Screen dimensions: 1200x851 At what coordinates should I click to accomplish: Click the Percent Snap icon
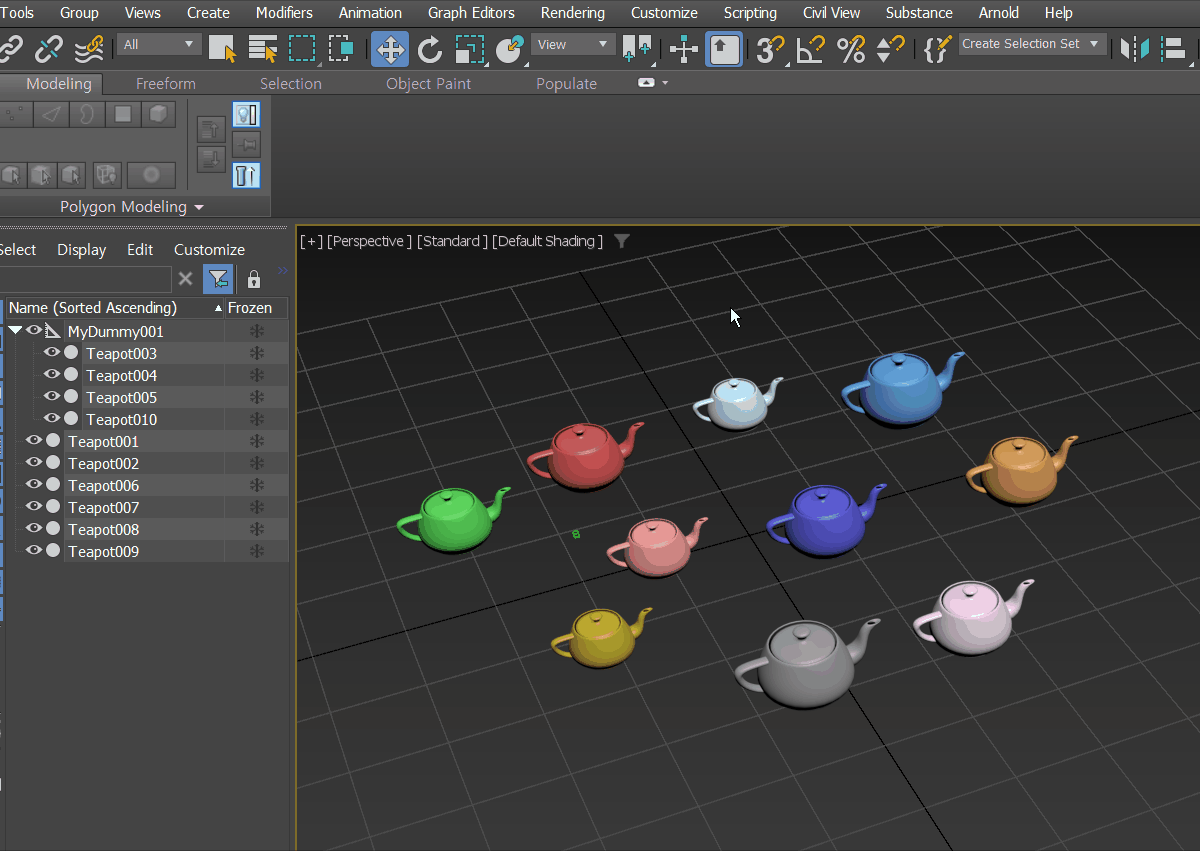(x=850, y=49)
